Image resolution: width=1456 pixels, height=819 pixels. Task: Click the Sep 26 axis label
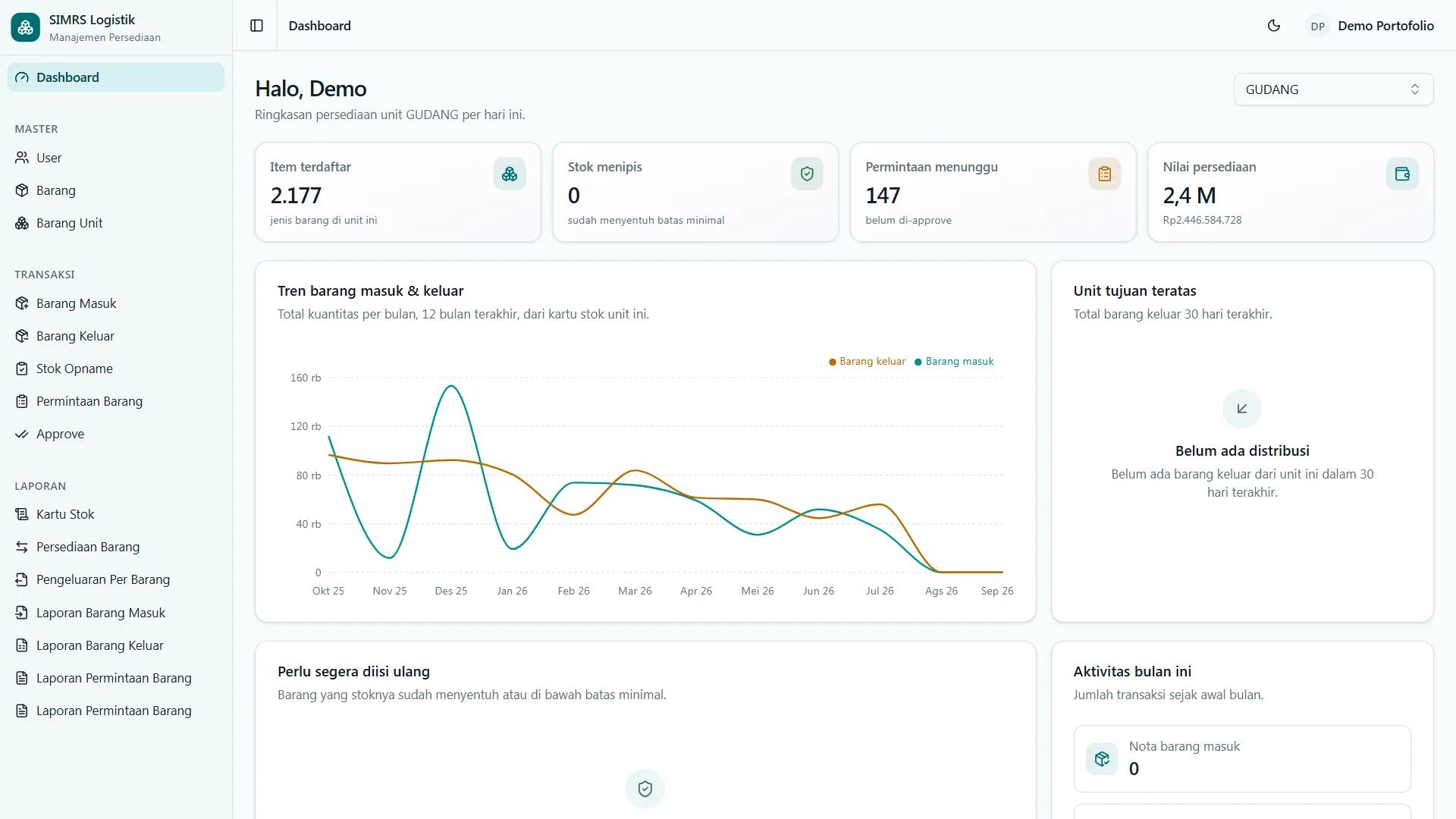click(x=996, y=591)
